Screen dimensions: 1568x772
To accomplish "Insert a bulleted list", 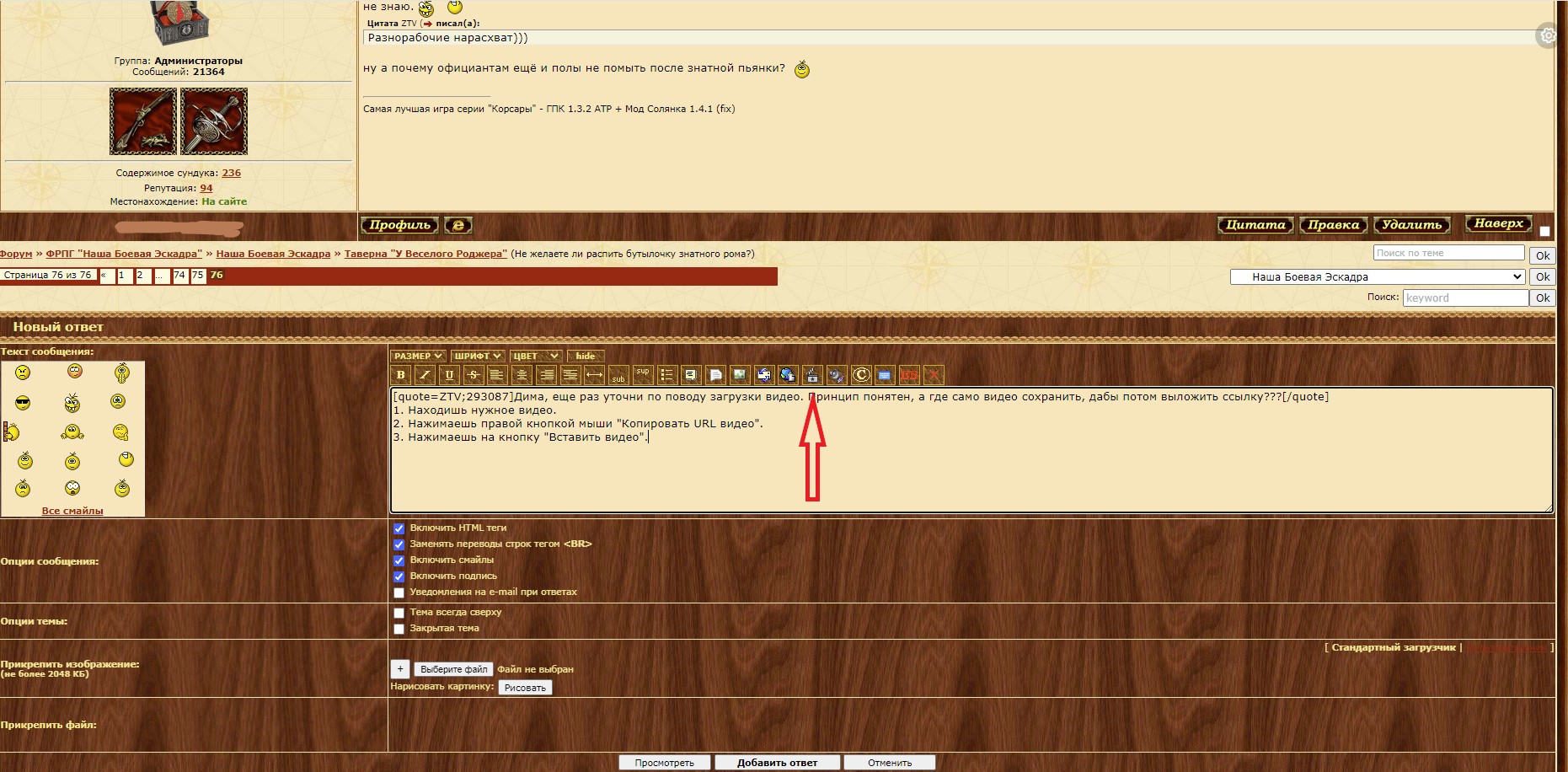I will [x=666, y=375].
